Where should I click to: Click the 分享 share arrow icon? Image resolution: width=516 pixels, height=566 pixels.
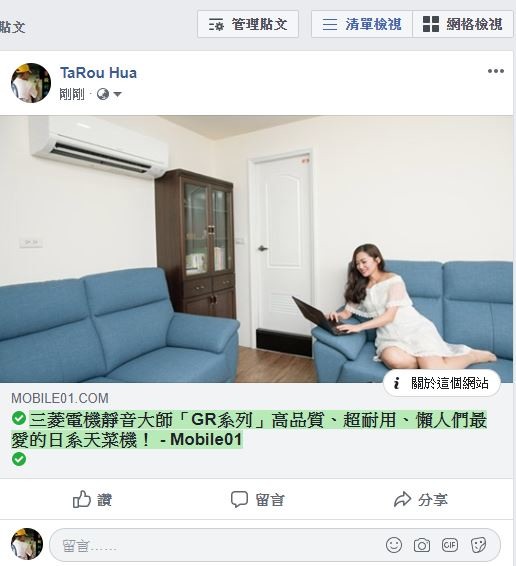pyautogui.click(x=402, y=500)
